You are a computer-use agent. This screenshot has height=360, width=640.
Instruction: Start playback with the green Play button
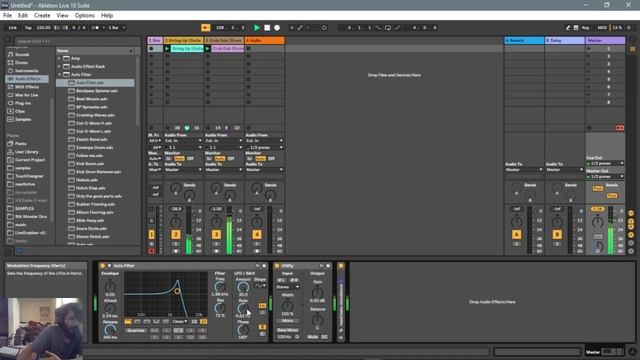257,28
